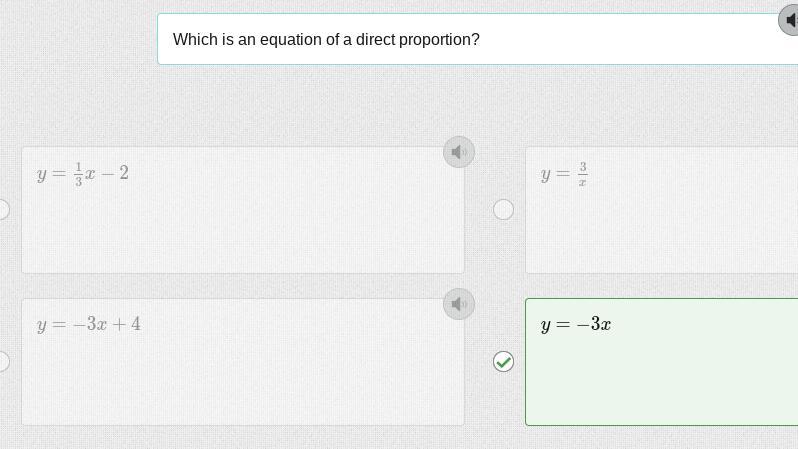Image resolution: width=798 pixels, height=449 pixels.
Task: Click the question text about direct proportion
Action: 326,40
